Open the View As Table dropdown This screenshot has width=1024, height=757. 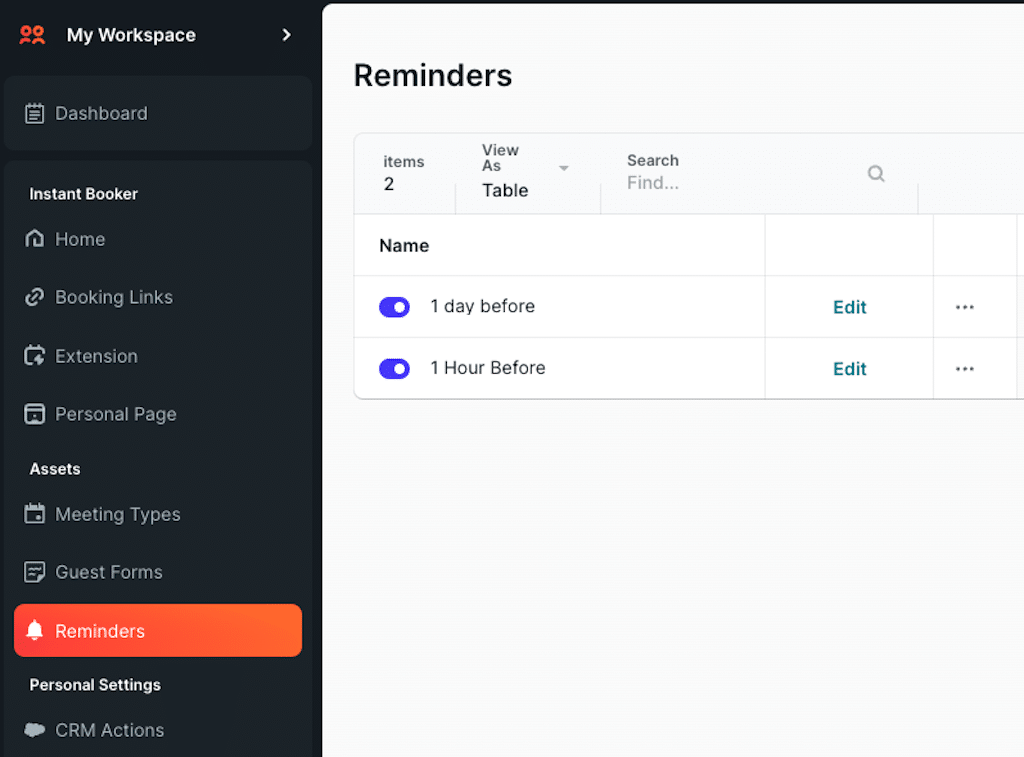526,172
